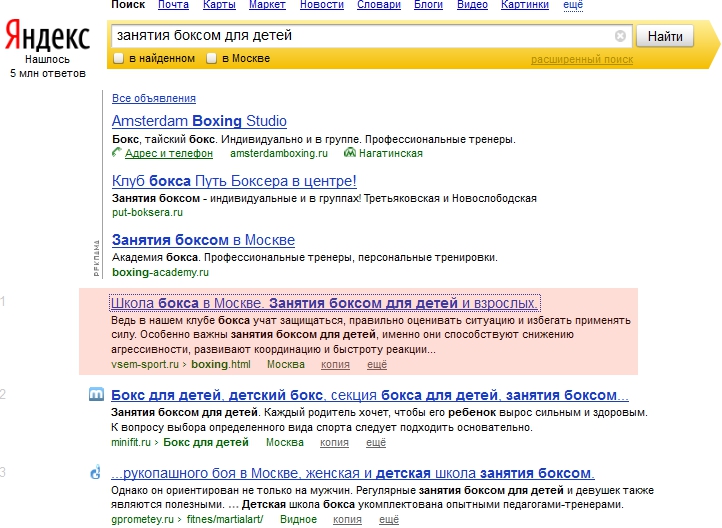
Task: Clear the search field with the X icon
Action: pyautogui.click(x=620, y=36)
